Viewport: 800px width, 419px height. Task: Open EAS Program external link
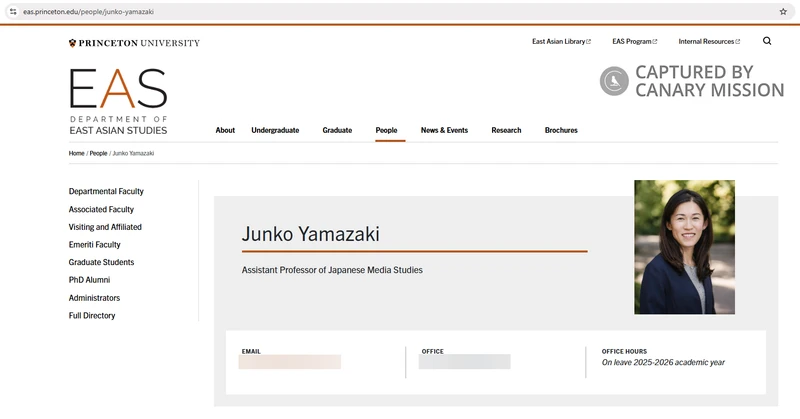[635, 41]
